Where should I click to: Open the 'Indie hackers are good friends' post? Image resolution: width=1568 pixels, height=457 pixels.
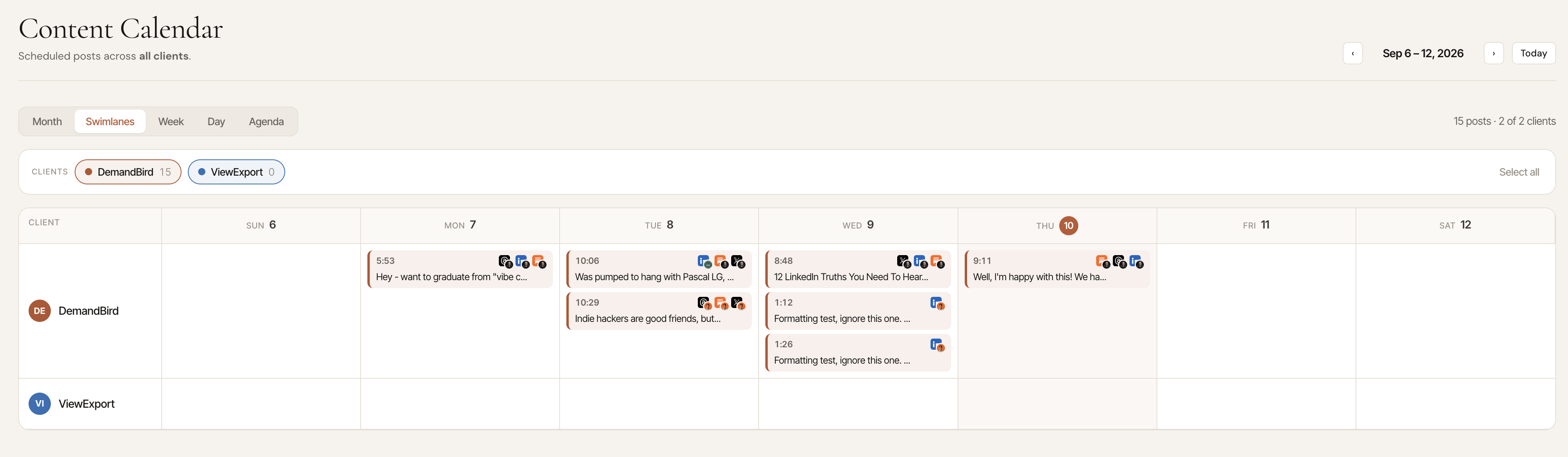(658, 311)
